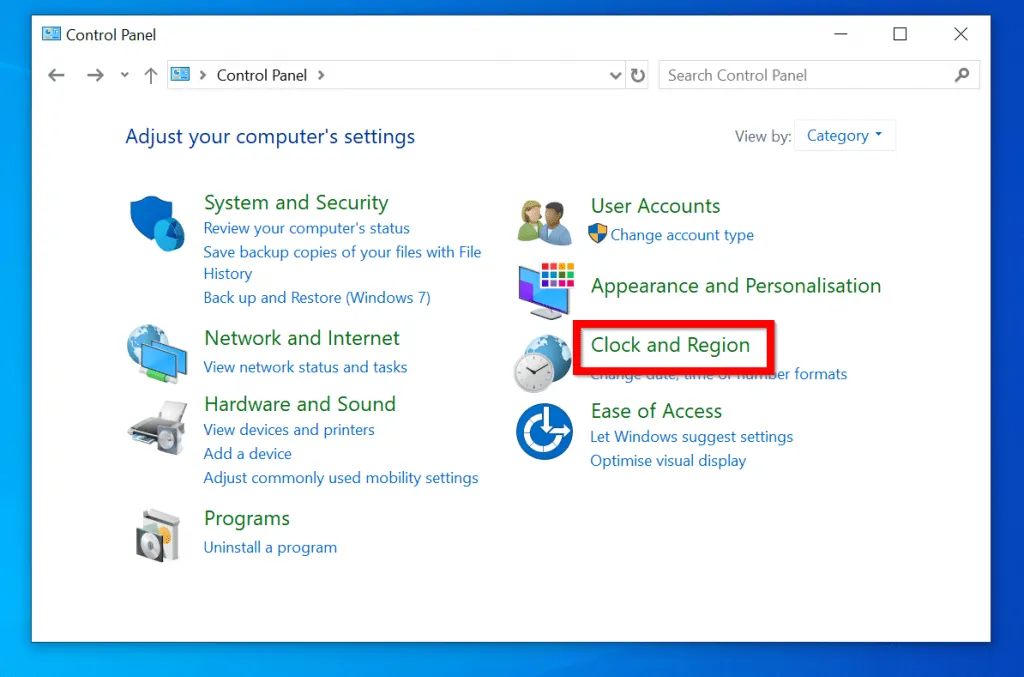This screenshot has width=1024, height=677.
Task: Open Save backup copies with File History
Action: click(x=342, y=262)
